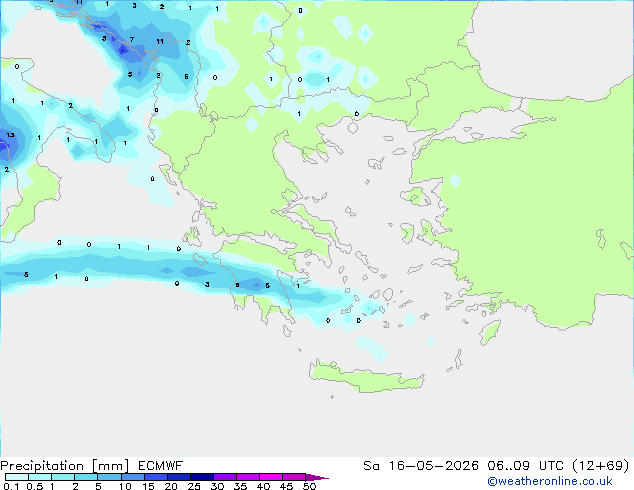The height and width of the screenshot is (490, 634).
Task: Click the legend arrow tip beyond 50 mm
Action: (317, 477)
